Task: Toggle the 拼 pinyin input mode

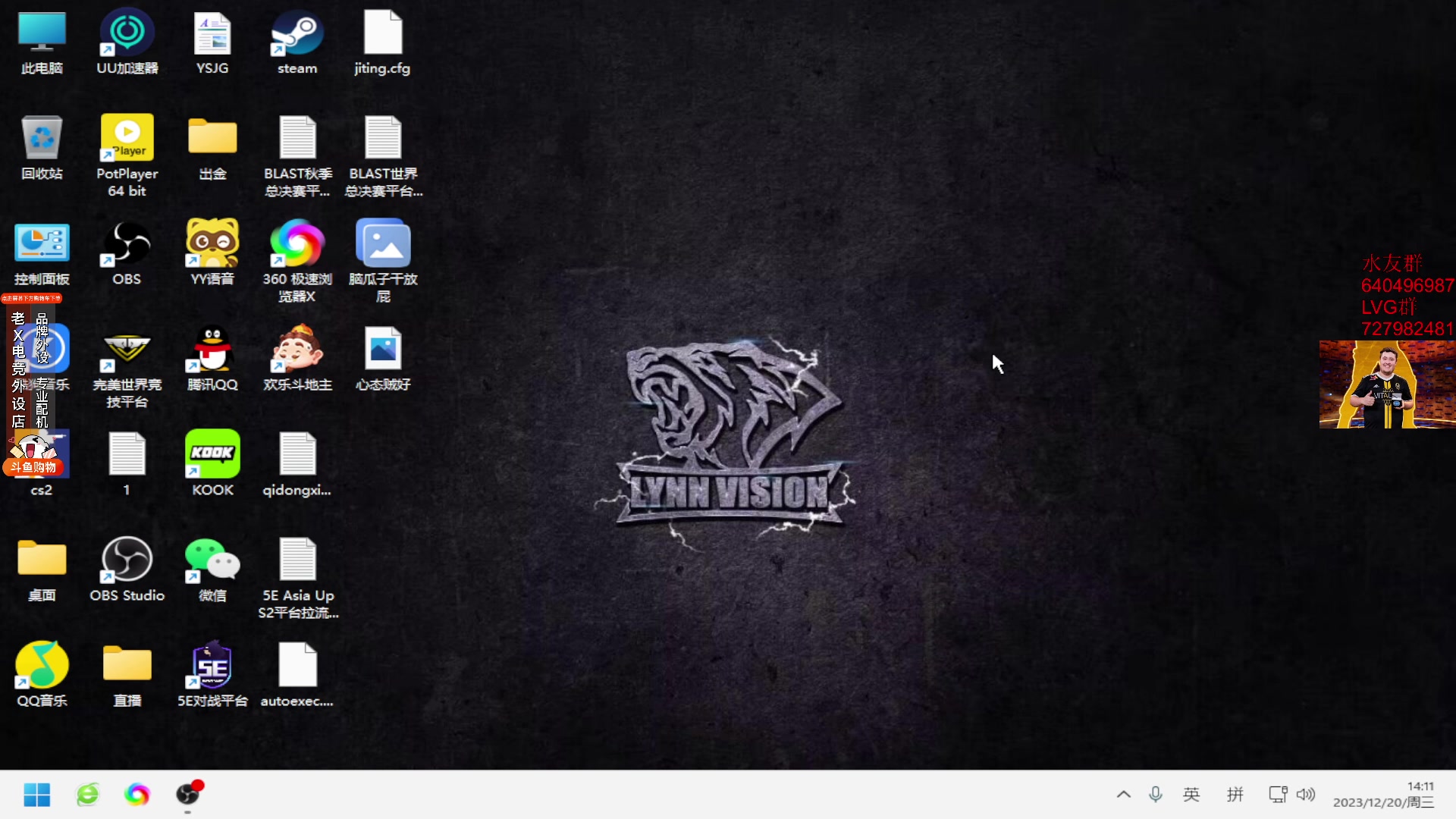Action: [1235, 795]
